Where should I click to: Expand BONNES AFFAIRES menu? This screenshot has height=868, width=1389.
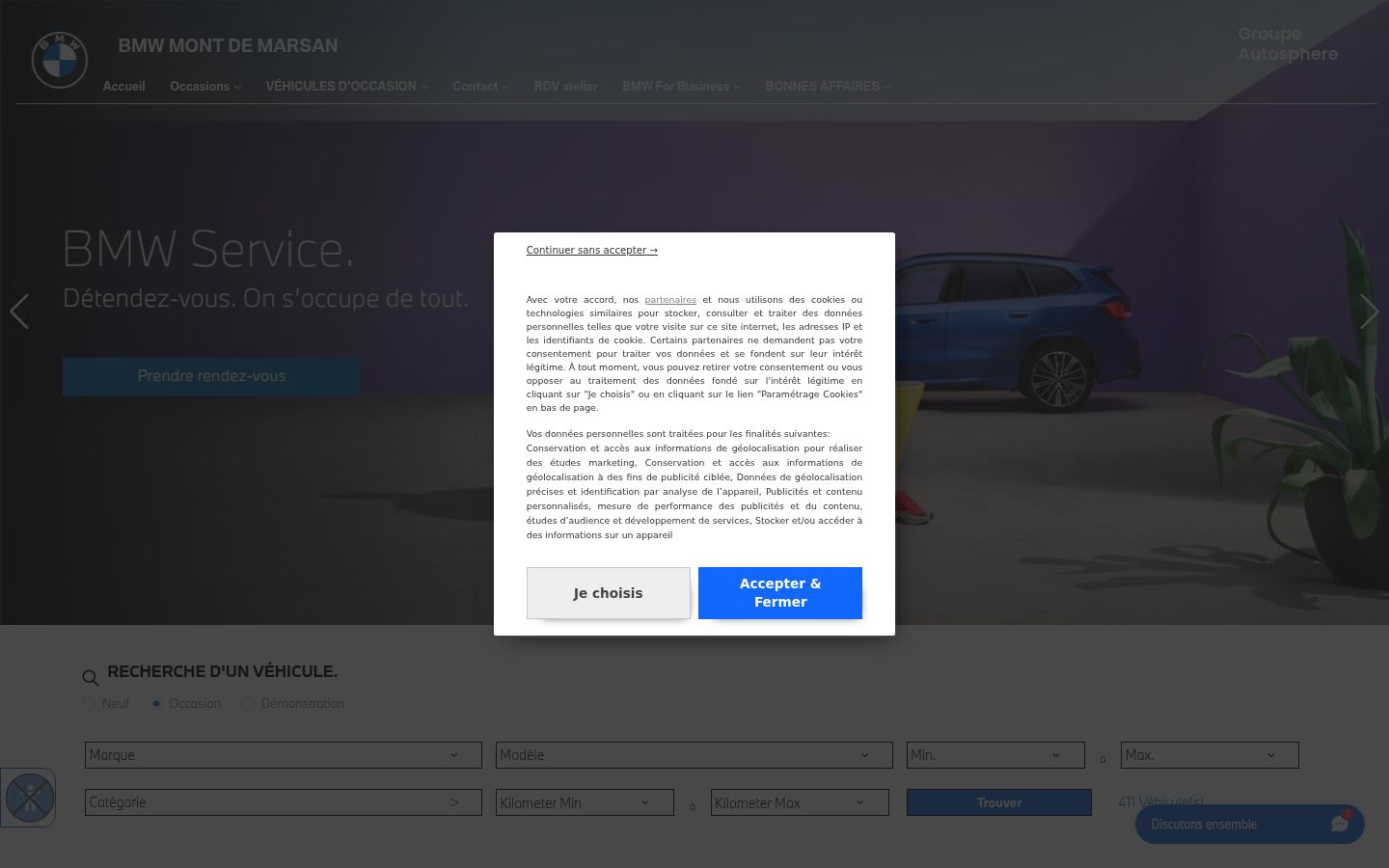828,87
